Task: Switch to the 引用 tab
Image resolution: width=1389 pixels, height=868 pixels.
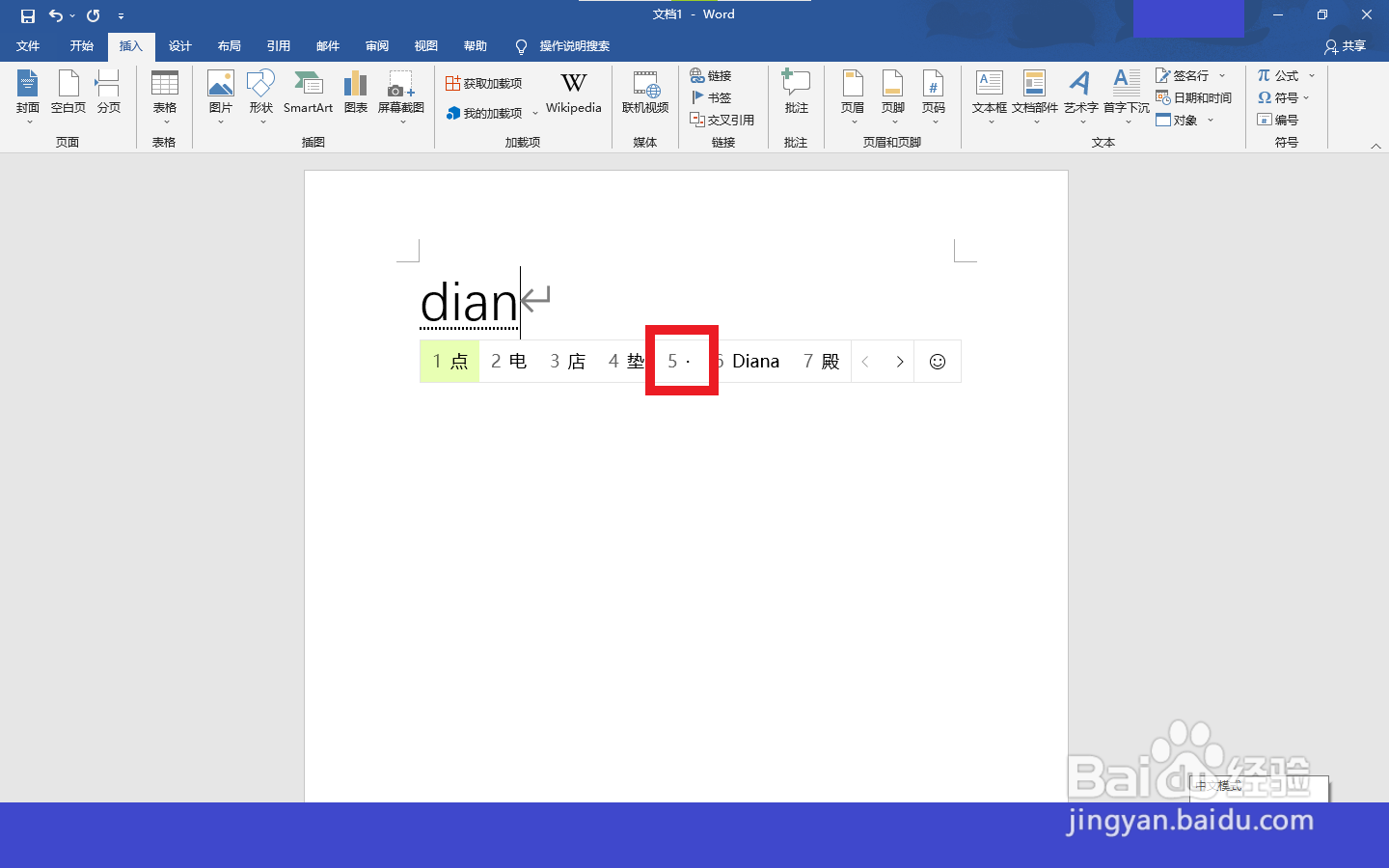Action: tap(279, 46)
